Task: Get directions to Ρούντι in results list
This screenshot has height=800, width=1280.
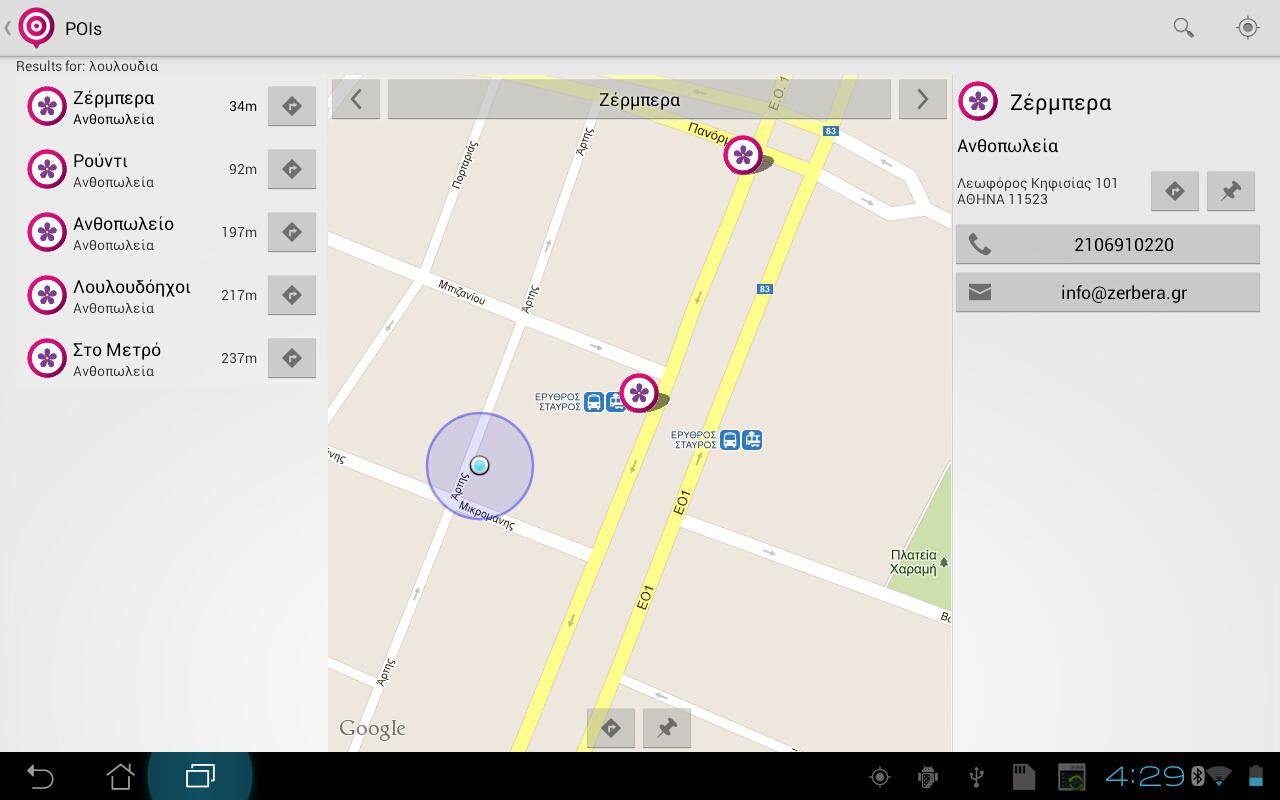Action: [x=292, y=169]
